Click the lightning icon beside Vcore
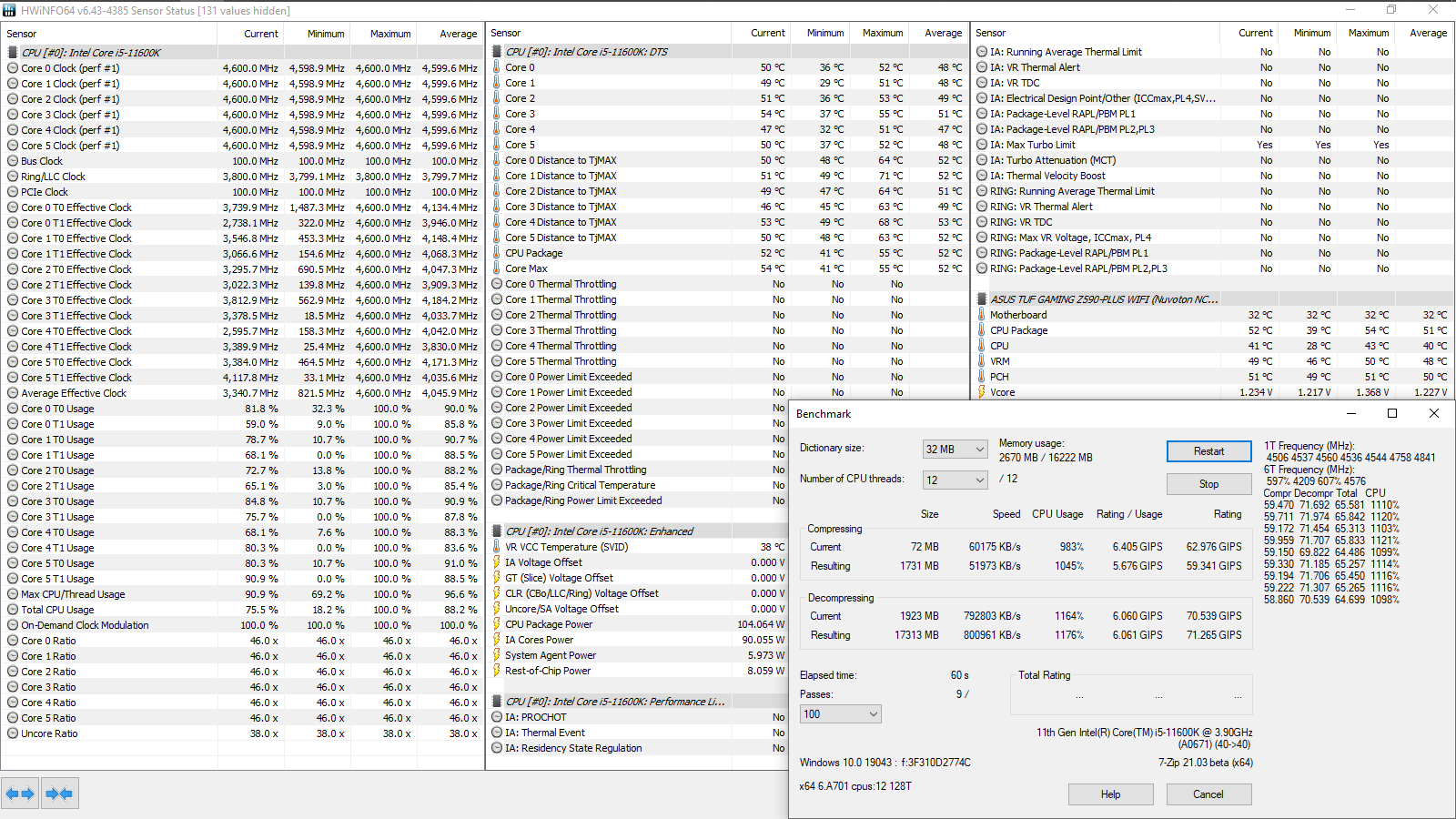 [x=982, y=392]
